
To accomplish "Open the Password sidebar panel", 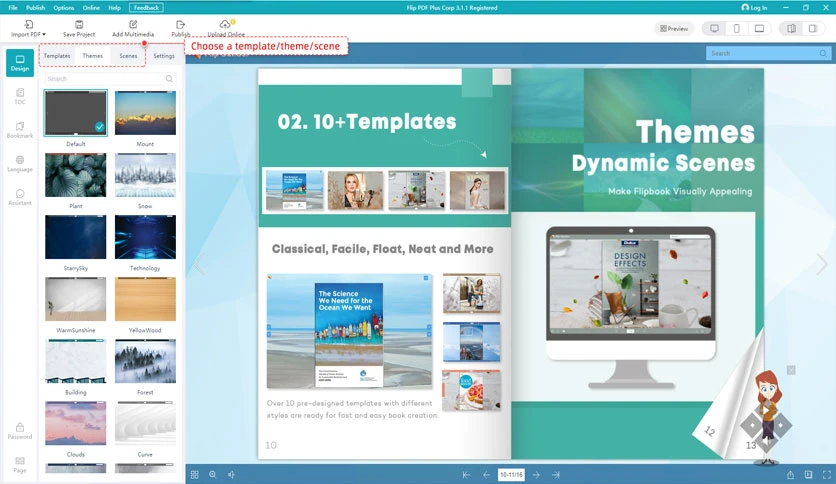I will tap(20, 431).
